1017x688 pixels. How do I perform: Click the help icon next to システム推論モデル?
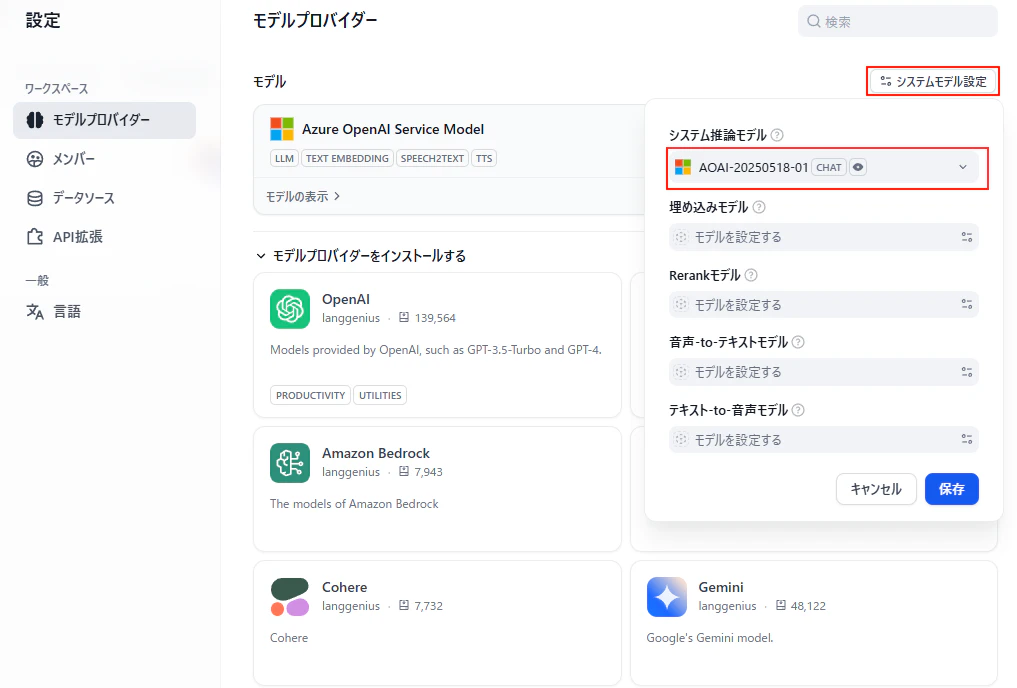click(x=777, y=135)
